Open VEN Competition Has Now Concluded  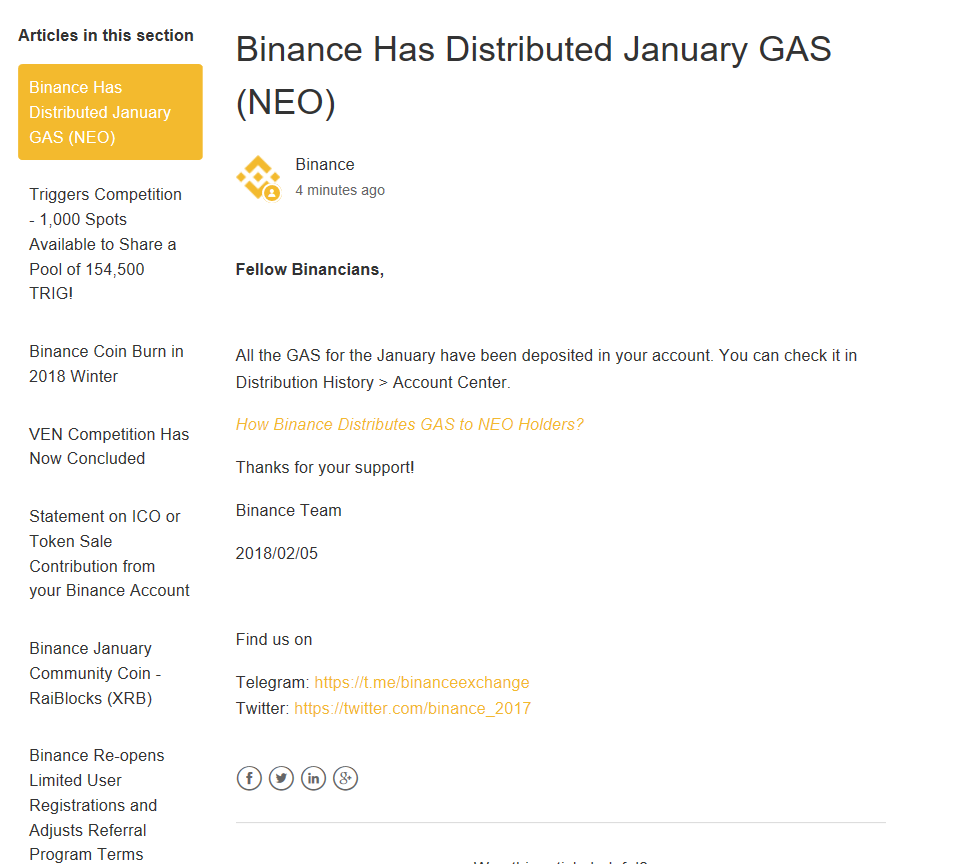coord(108,446)
